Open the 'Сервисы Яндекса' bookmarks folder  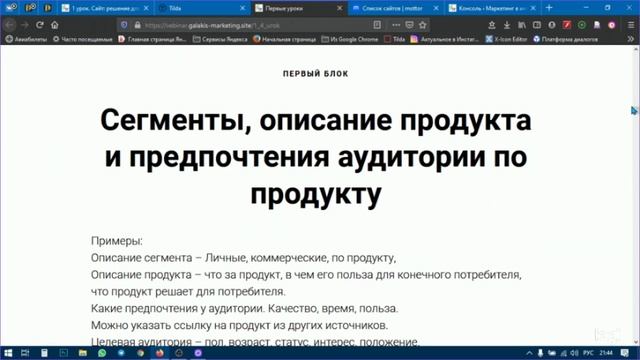click(x=220, y=39)
